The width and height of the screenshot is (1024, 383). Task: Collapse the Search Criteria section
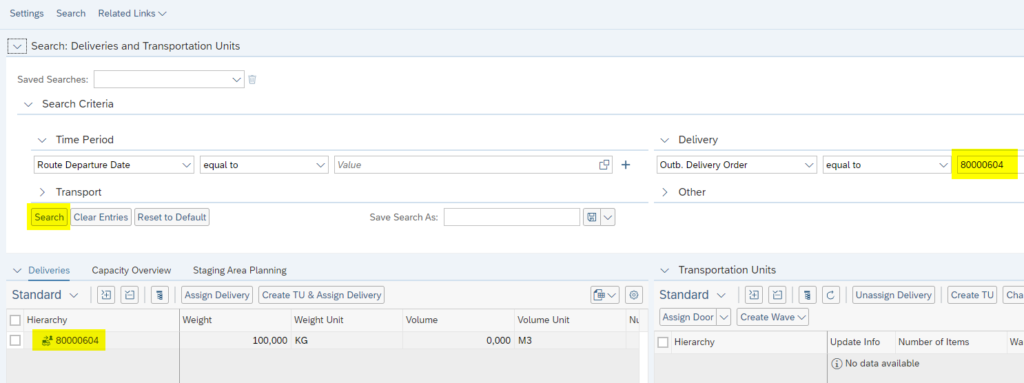28,104
